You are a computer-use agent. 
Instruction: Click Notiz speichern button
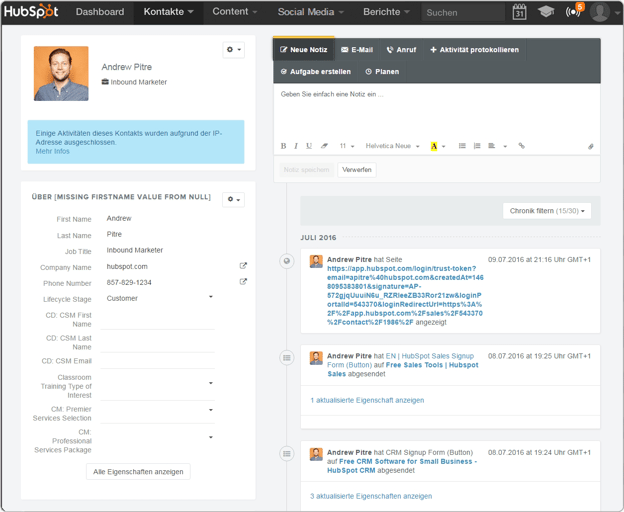[x=306, y=170]
